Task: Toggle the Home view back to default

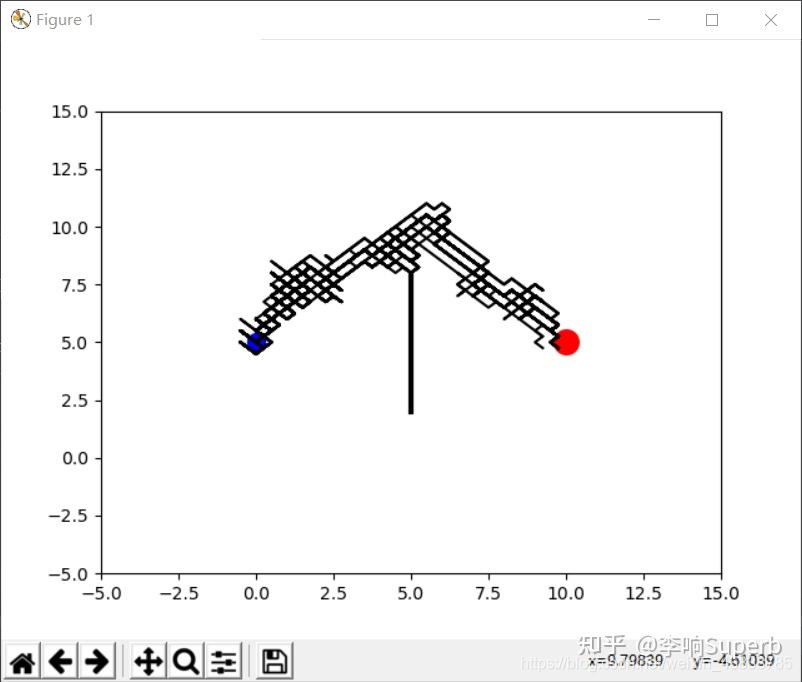Action: click(22, 661)
